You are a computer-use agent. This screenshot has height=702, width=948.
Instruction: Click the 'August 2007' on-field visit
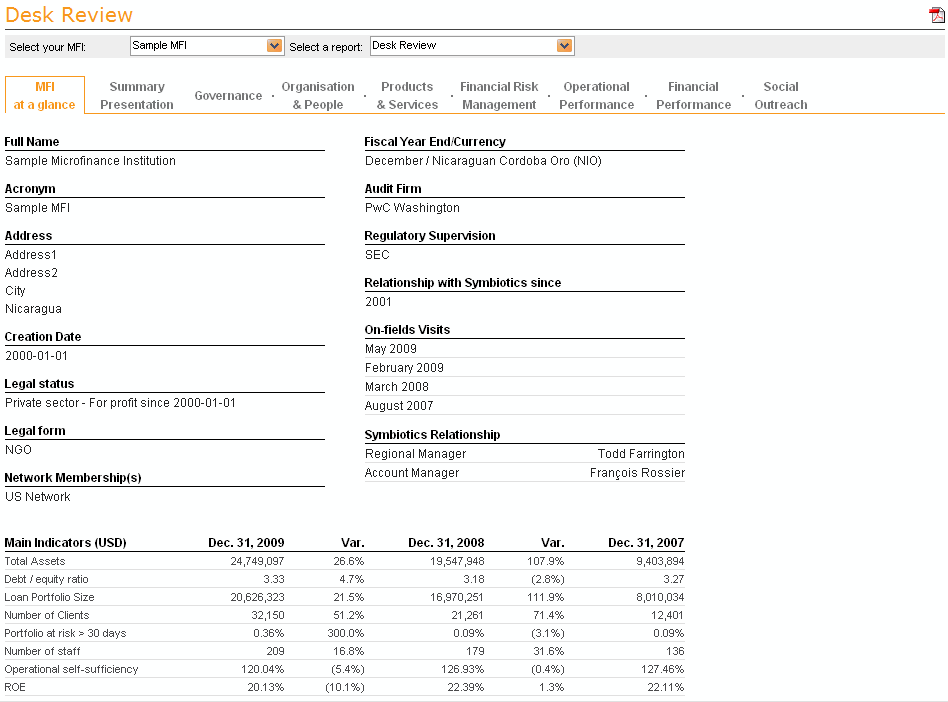(399, 406)
